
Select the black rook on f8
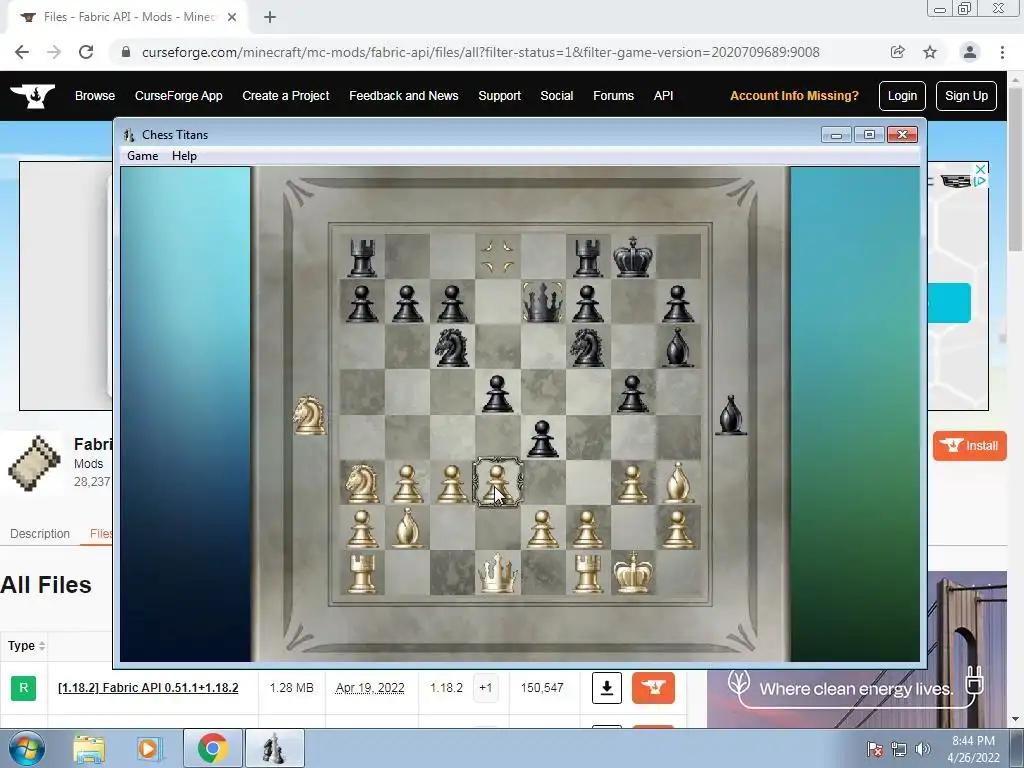click(x=587, y=257)
